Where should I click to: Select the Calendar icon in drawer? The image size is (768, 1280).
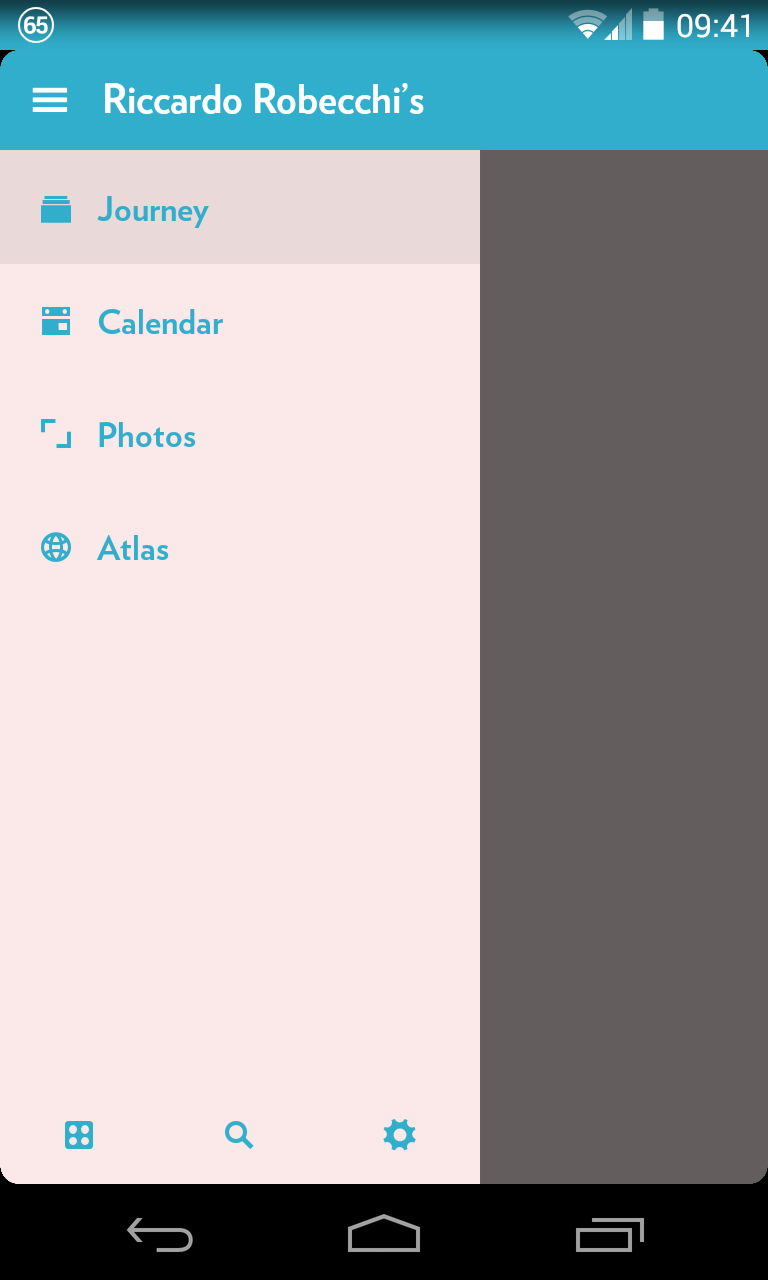tap(56, 321)
